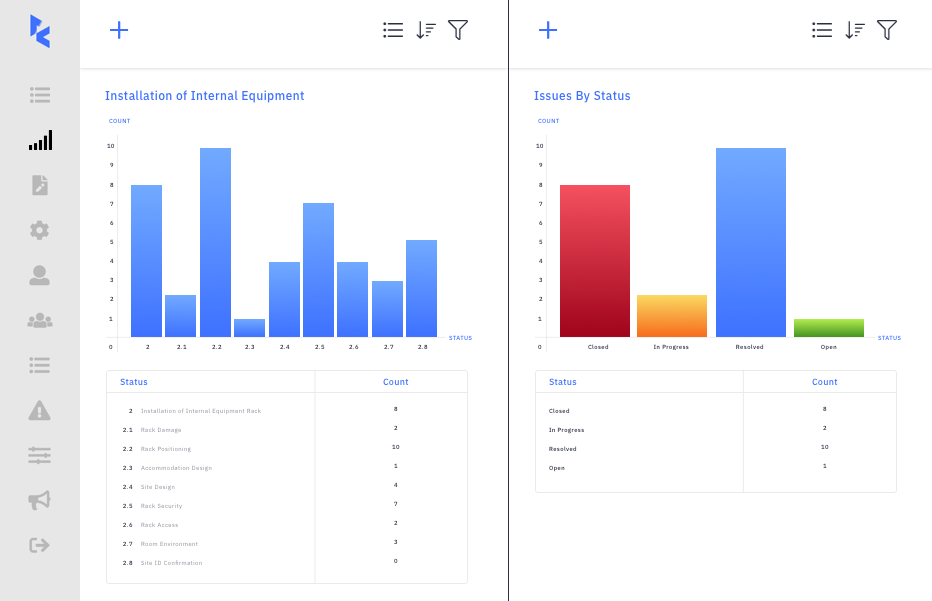
Task: Sort the Installation of Internal Equipment panel
Action: 426,30
